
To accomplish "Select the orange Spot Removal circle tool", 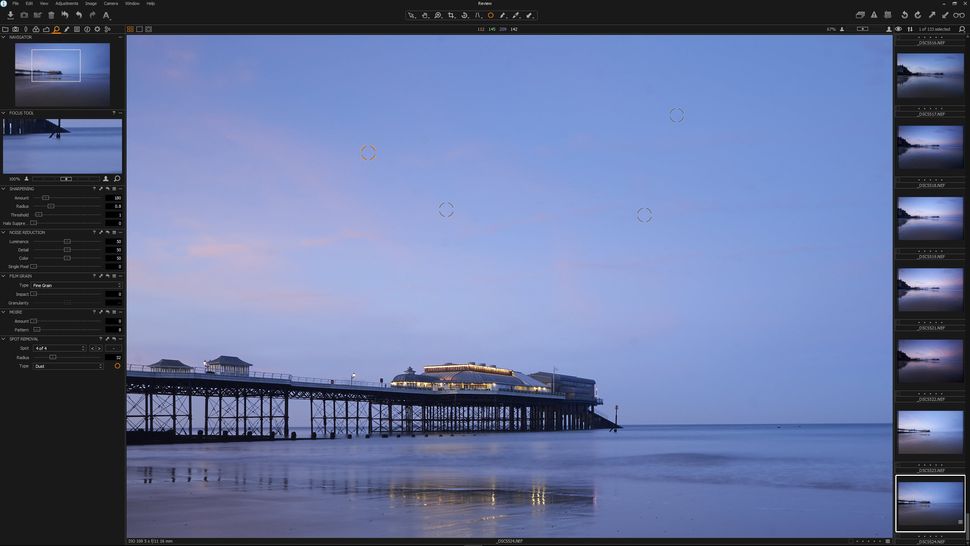I will [491, 15].
